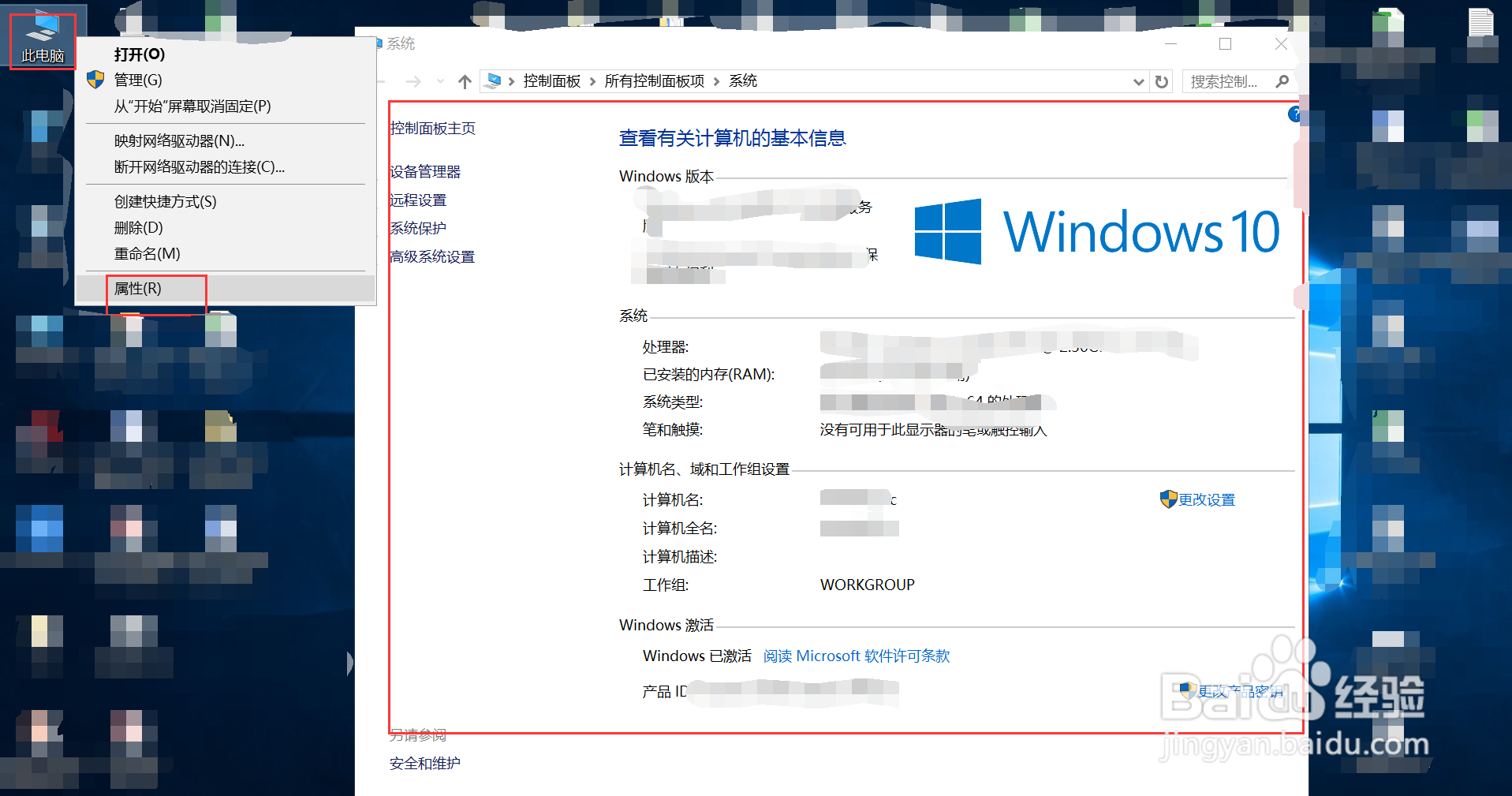This screenshot has width=1512, height=796.
Task: Open the address bar dropdown arrow
Action: [x=1138, y=80]
